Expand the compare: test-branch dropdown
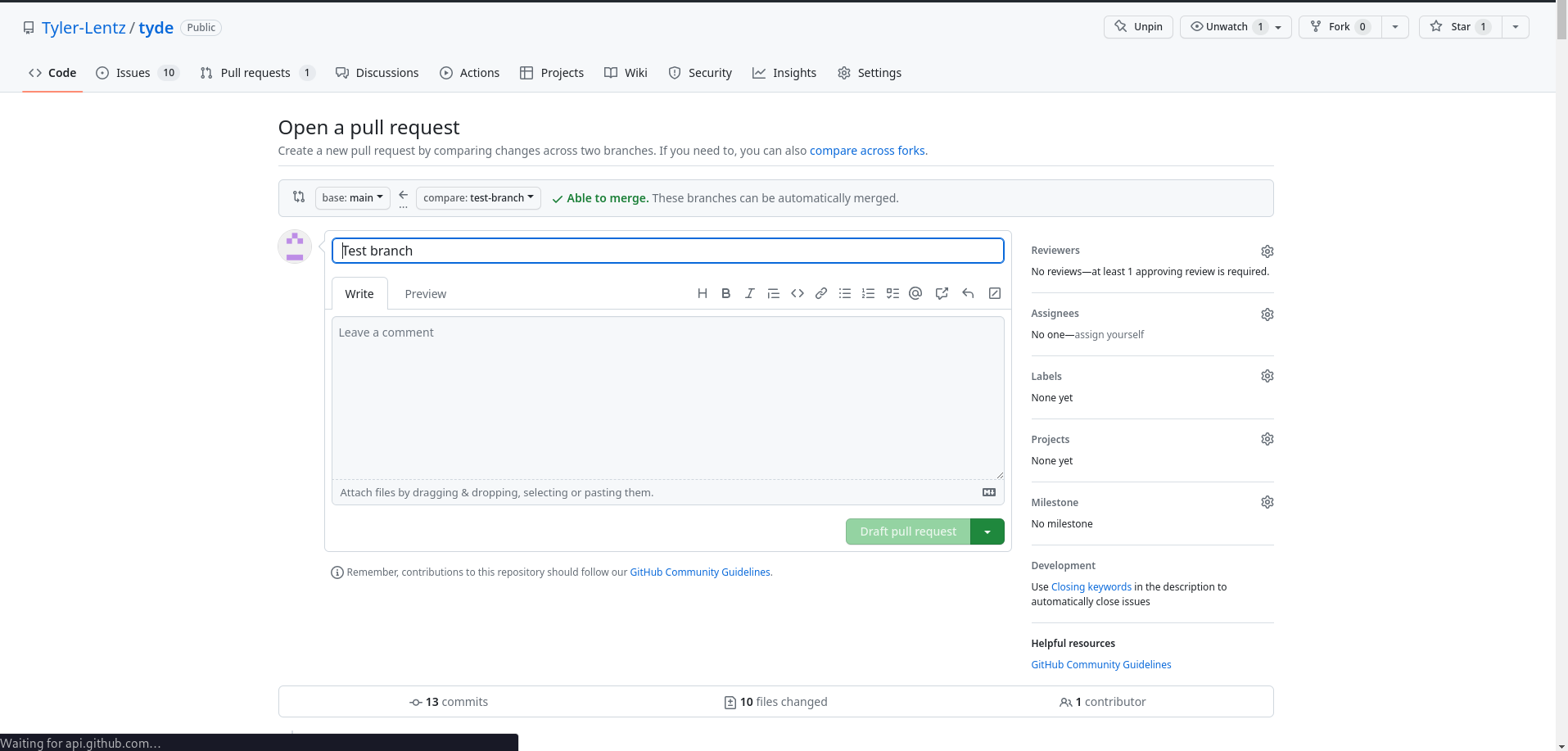The image size is (1568, 751). pyautogui.click(x=478, y=198)
